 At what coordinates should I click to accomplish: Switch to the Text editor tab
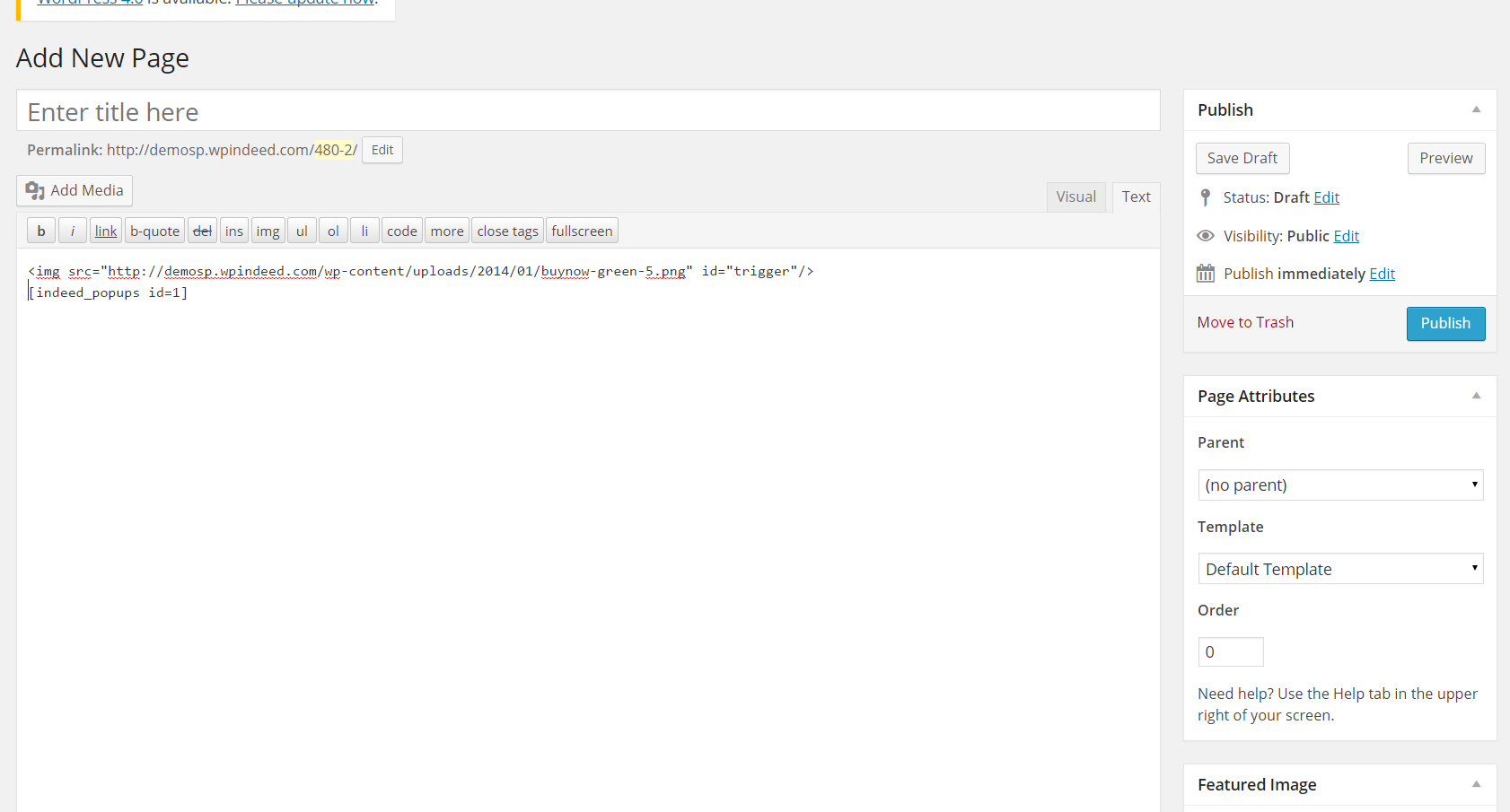1136,196
